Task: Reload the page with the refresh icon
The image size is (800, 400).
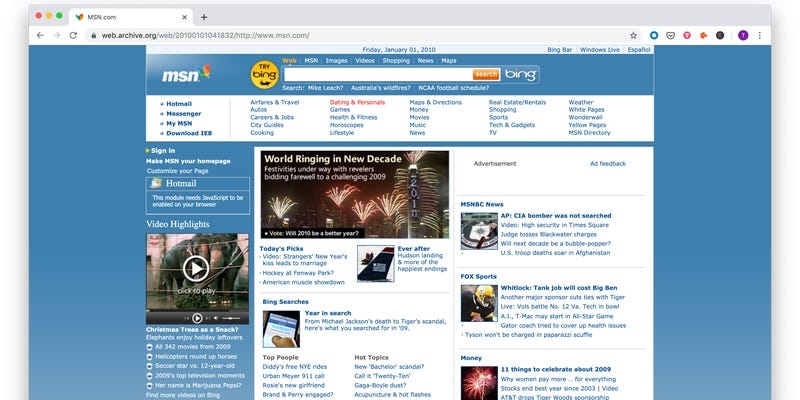Action: pyautogui.click(x=73, y=35)
